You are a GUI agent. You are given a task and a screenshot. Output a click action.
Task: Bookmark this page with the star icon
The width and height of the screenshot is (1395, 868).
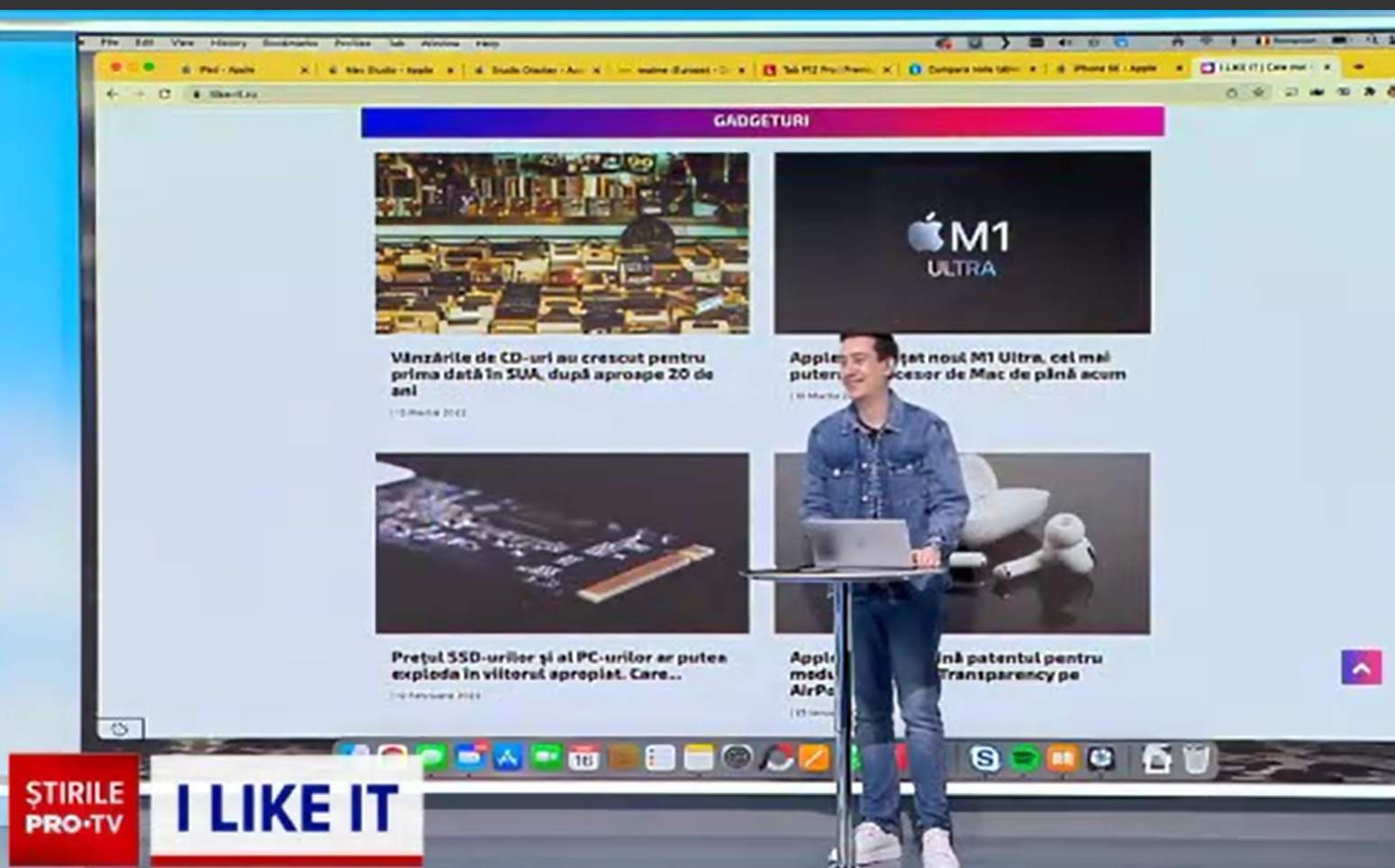coord(1258,93)
